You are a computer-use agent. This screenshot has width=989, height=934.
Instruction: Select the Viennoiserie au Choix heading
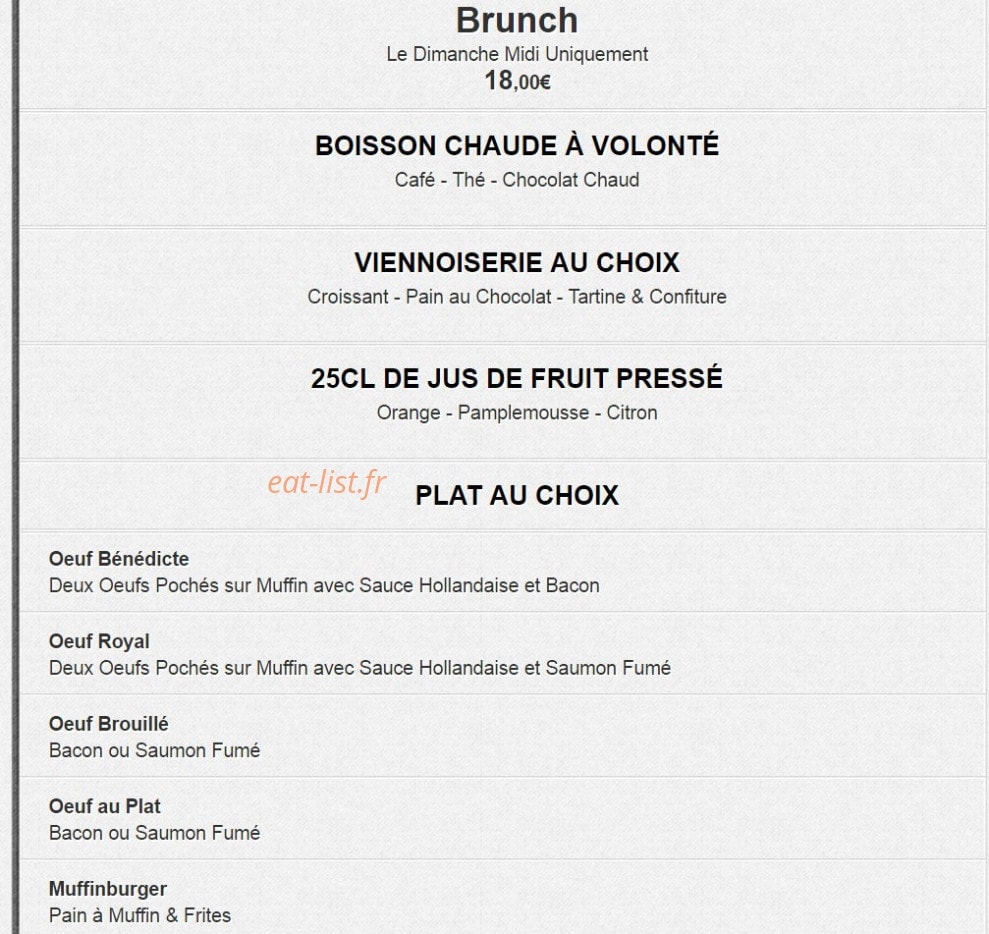click(517, 263)
